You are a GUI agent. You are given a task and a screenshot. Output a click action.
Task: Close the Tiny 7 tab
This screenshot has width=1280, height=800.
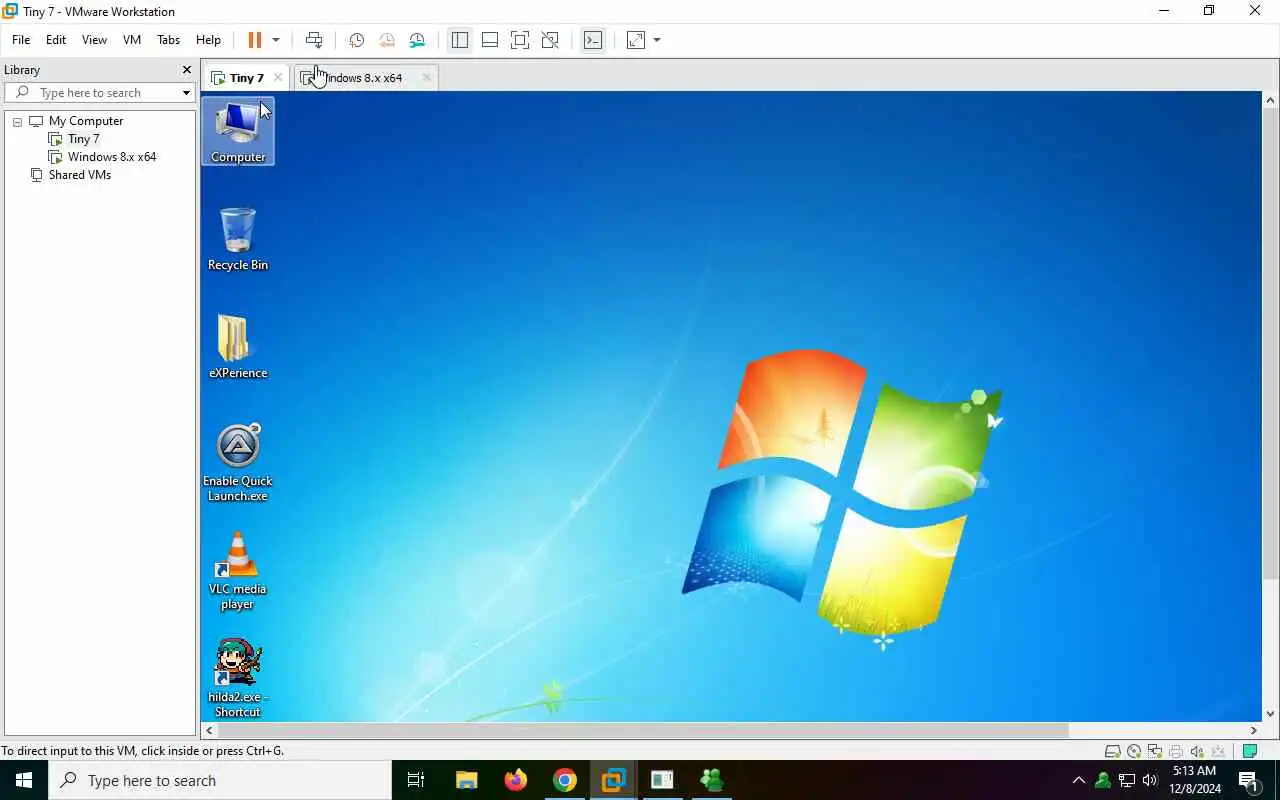pyautogui.click(x=278, y=78)
